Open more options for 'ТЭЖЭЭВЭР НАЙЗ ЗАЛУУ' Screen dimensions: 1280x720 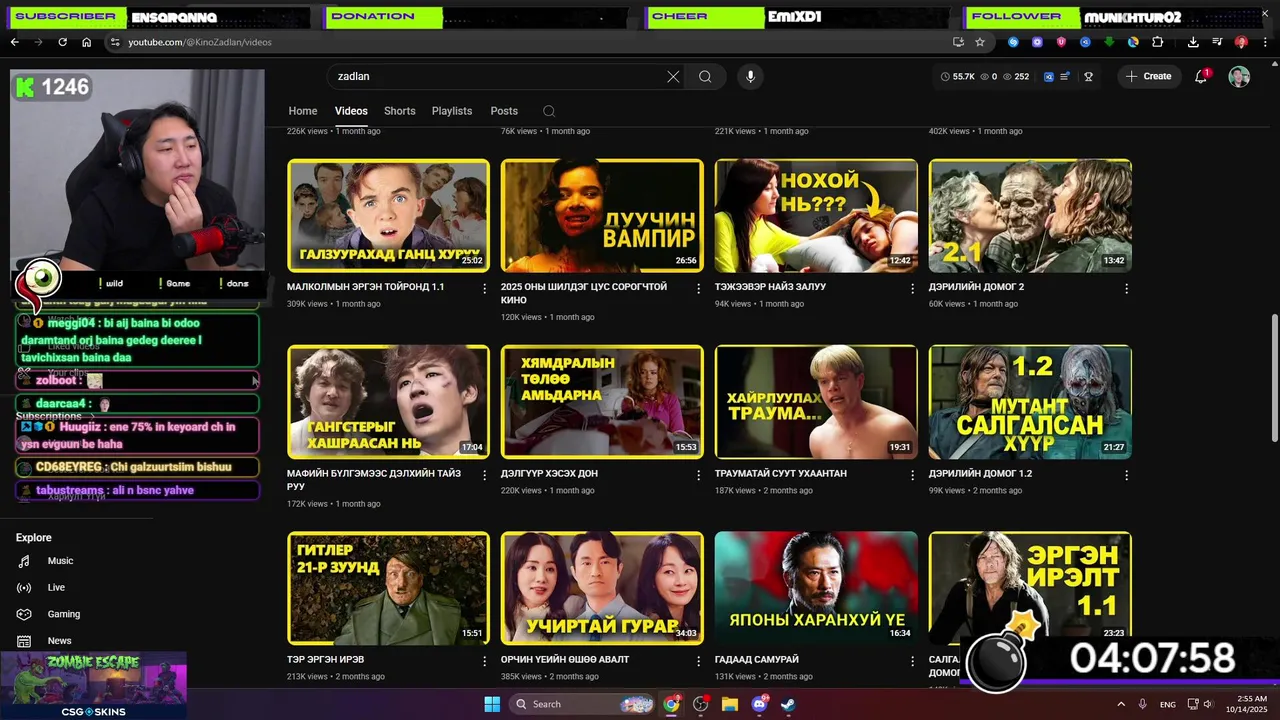912,288
